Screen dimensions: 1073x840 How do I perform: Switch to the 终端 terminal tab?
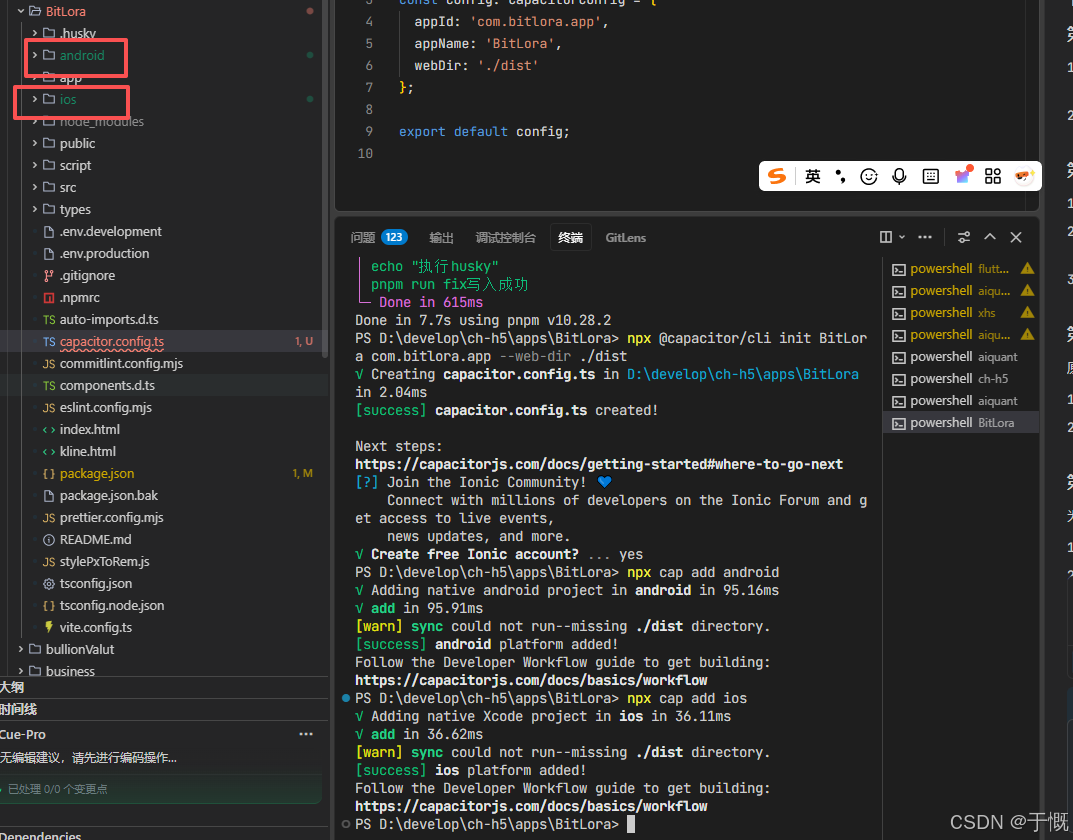click(x=570, y=237)
